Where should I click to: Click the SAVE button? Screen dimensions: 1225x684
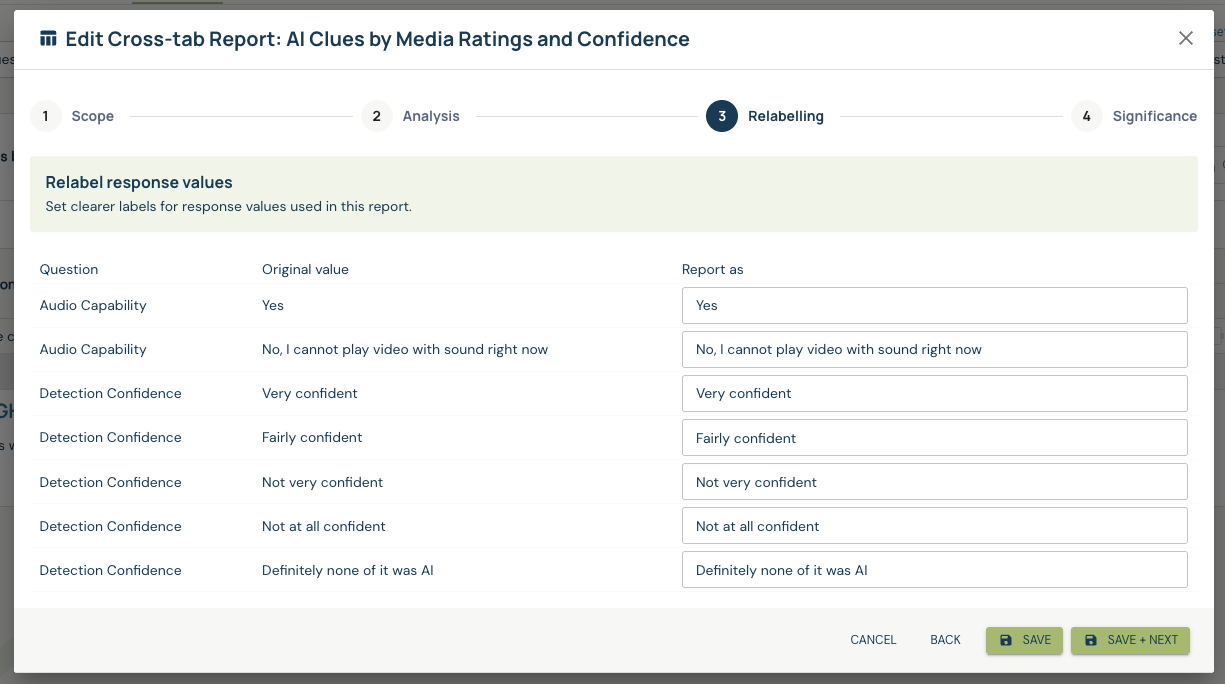1024,640
